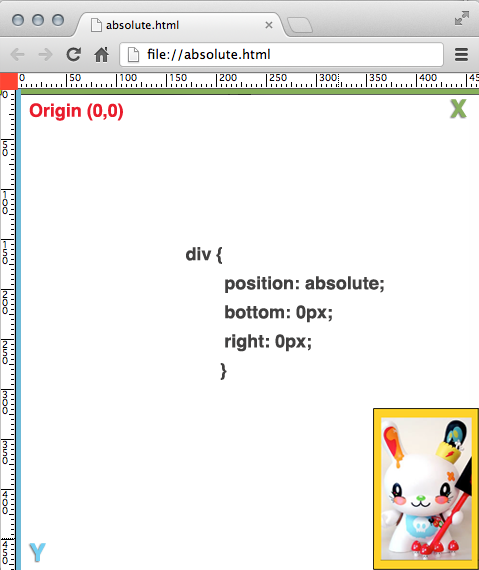
Task: Open a new tab
Action: coord(300,25)
